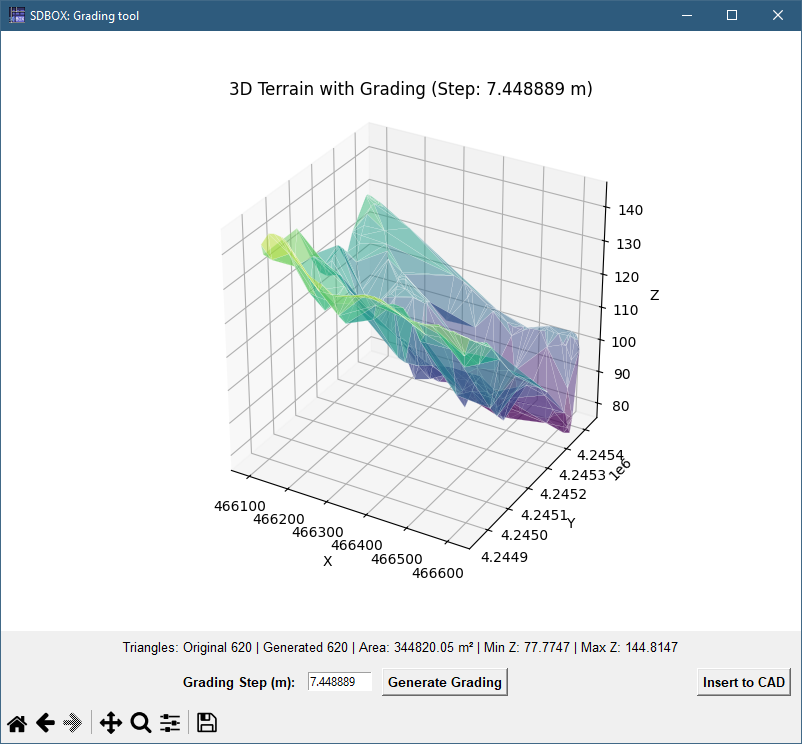Click the Y axis label
Screen dimensions: 802x744
[571, 522]
